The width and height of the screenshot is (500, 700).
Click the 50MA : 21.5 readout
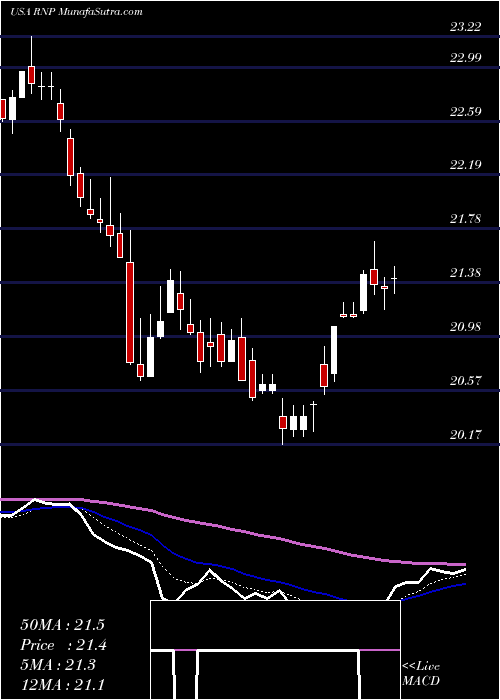[x=62, y=625]
